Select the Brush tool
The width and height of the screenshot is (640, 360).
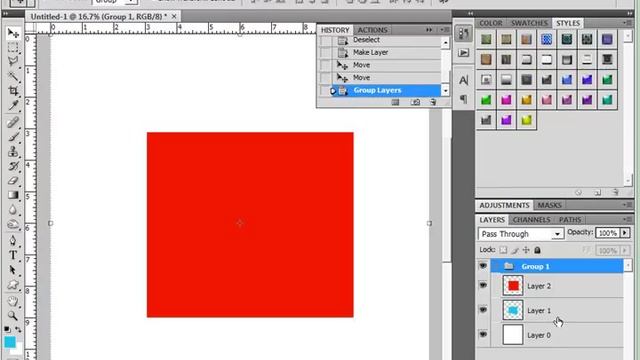(13, 137)
